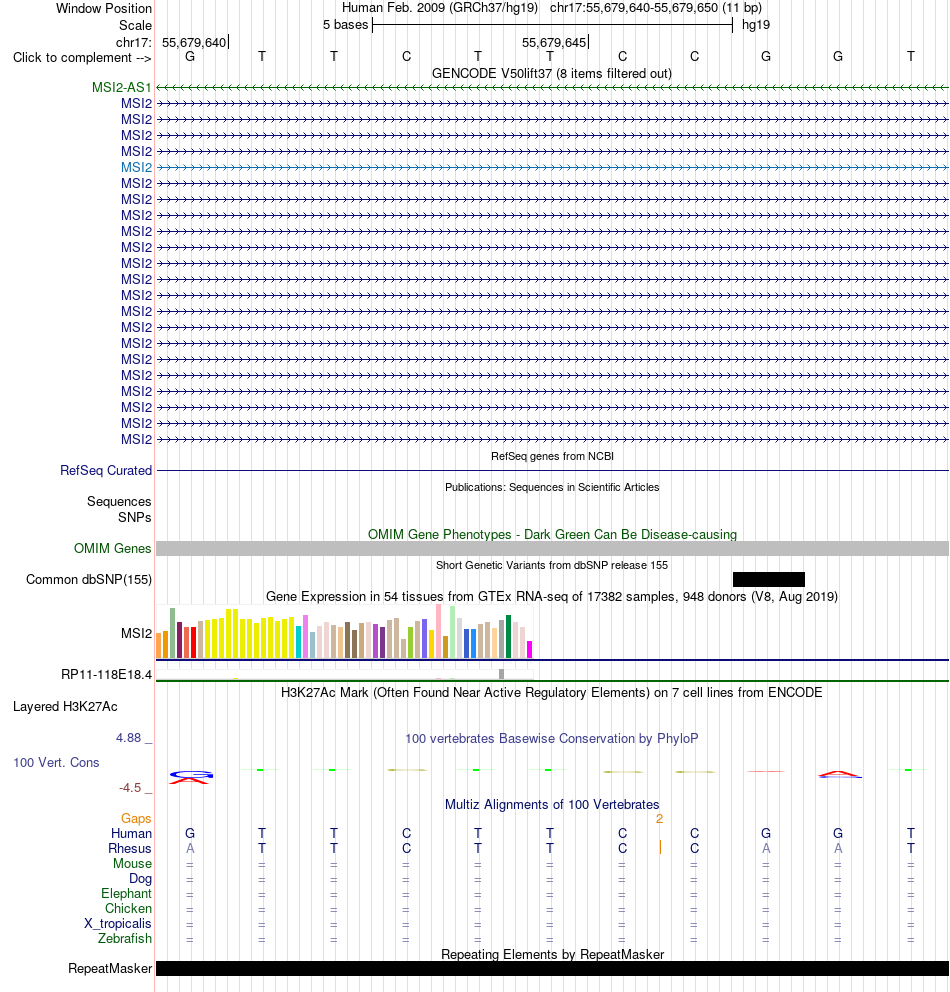Click the RP11-118E18.4 gene expression label
The image size is (950, 992).
(106, 674)
